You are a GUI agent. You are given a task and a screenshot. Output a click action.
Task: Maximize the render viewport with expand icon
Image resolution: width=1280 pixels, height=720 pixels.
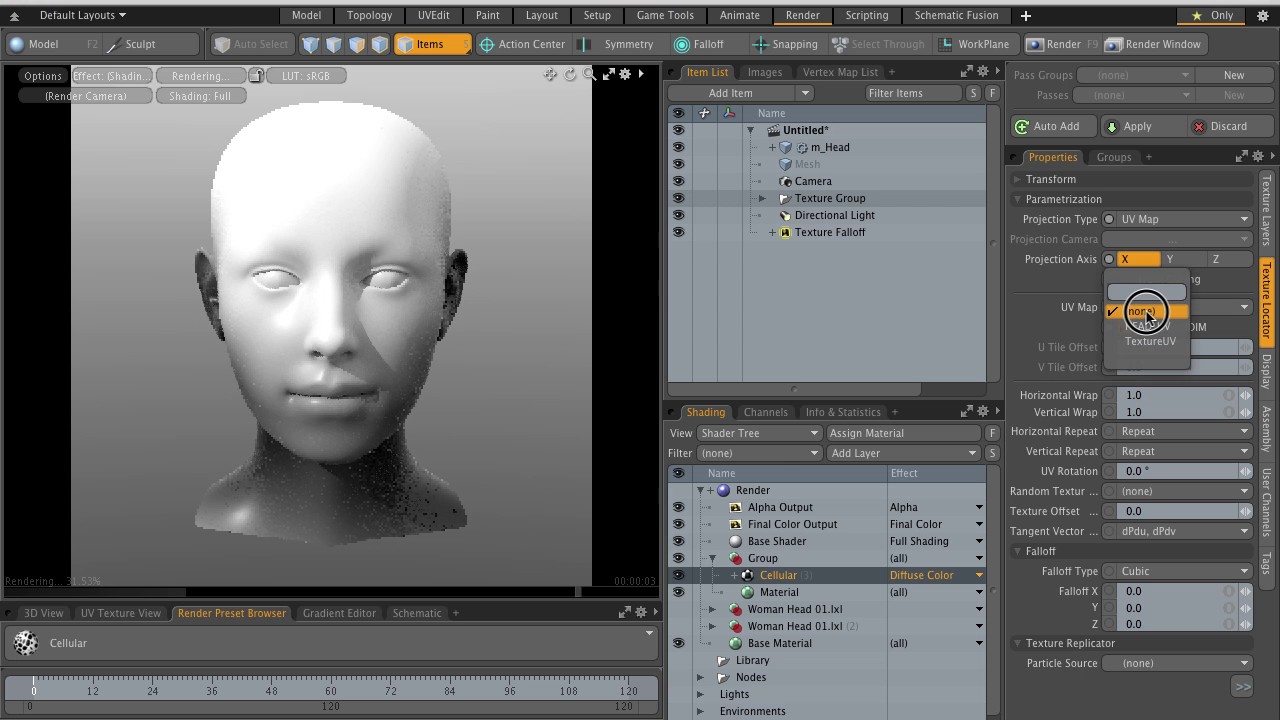(x=608, y=75)
